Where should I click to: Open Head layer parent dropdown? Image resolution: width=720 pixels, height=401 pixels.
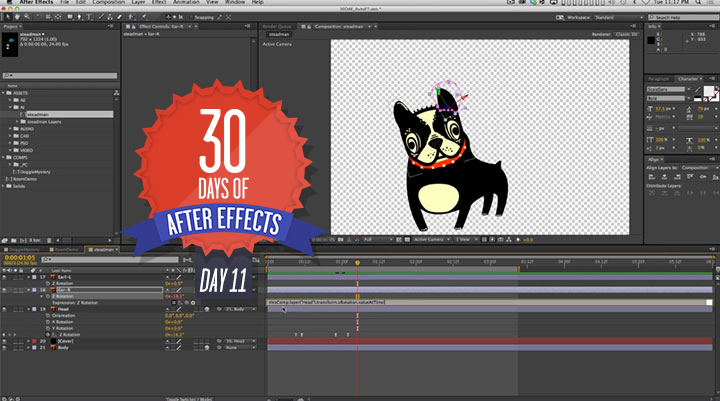click(x=240, y=309)
